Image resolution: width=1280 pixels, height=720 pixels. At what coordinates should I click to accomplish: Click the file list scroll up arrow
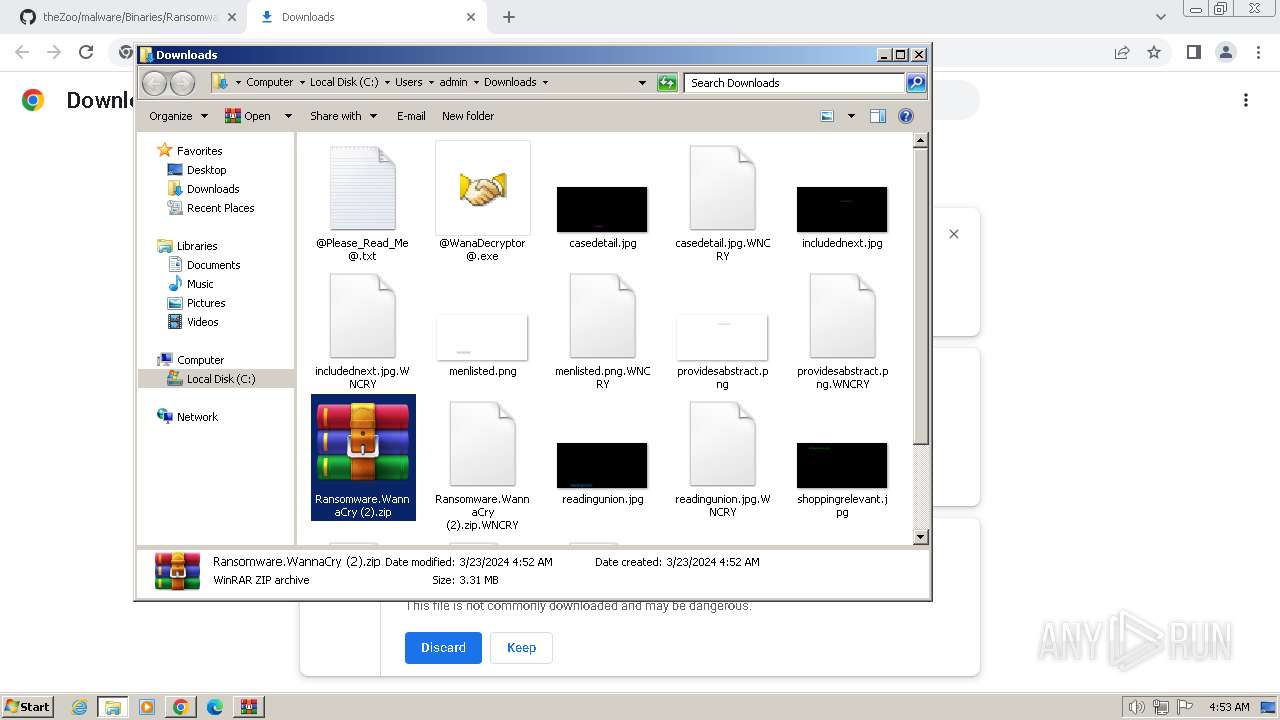click(x=921, y=141)
